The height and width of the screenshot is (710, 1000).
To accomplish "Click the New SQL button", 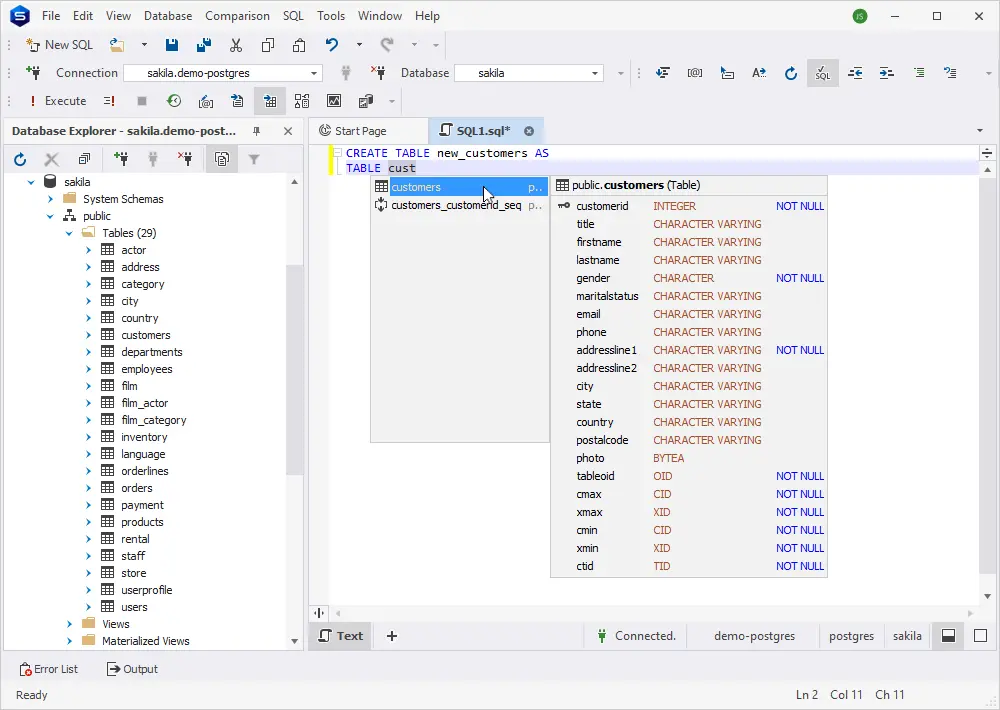I will coord(59,45).
